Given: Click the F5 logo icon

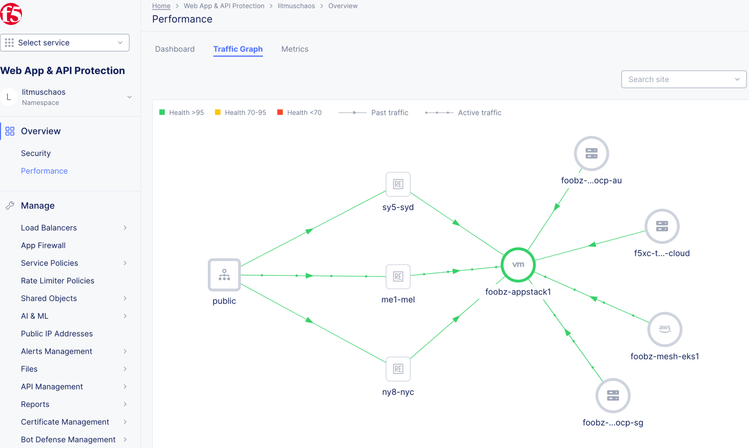Looking at the screenshot, I should [14, 14].
